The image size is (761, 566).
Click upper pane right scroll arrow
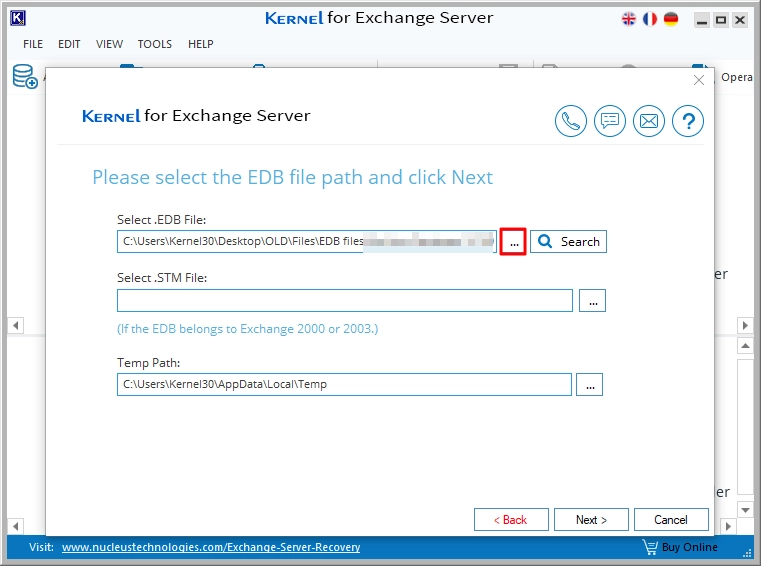point(745,325)
